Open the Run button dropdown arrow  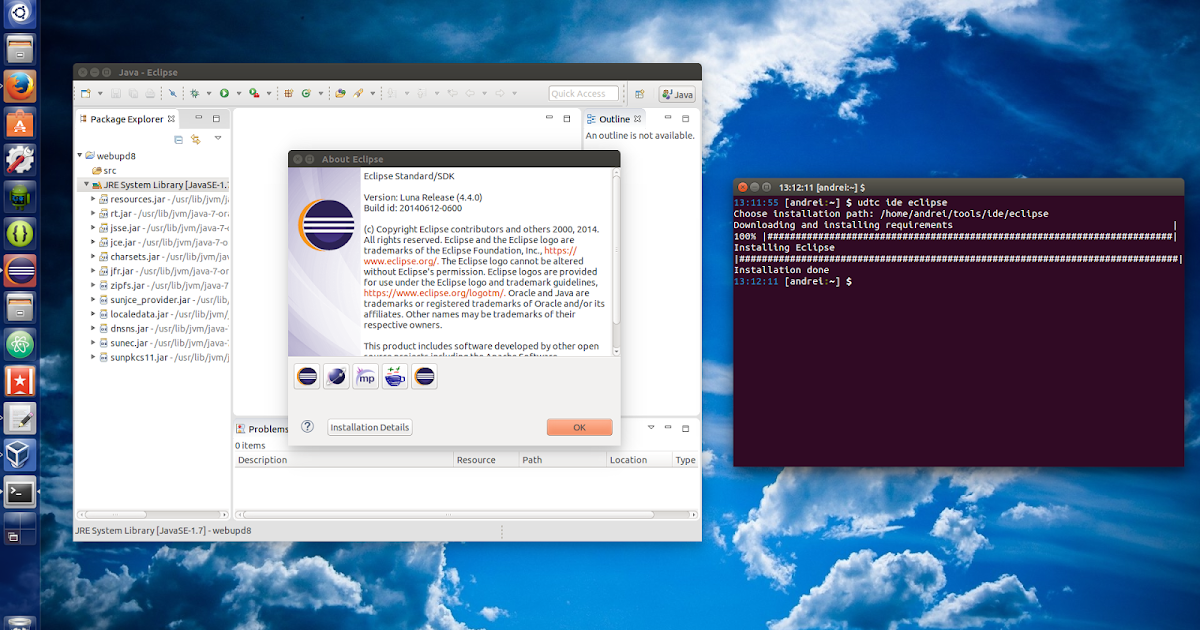238,95
